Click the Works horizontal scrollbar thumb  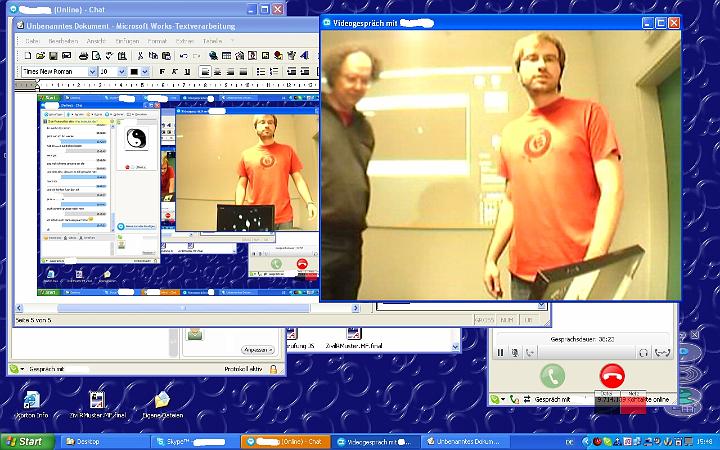[x=183, y=308]
